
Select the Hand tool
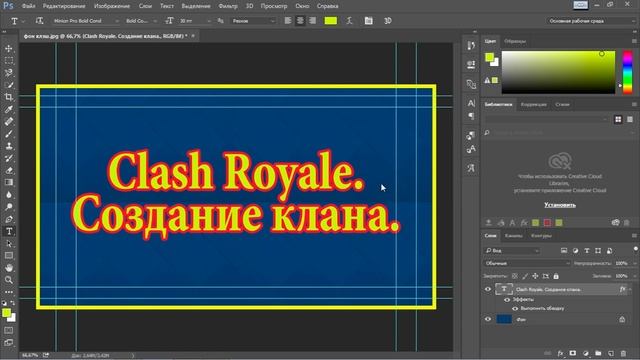tap(9, 268)
